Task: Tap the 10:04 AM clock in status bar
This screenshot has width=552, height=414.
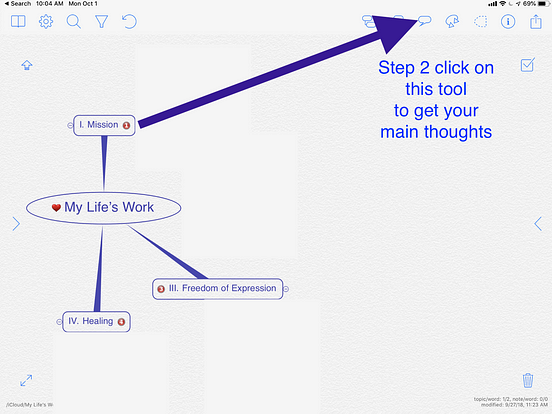Action: pos(50,4)
